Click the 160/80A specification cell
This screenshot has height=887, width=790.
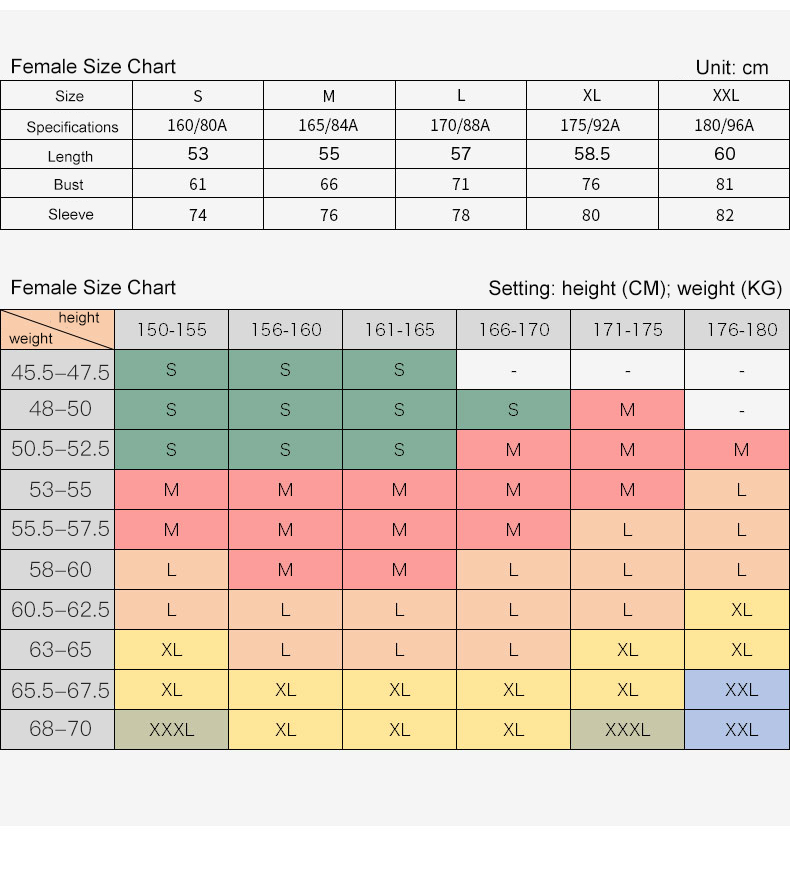(x=198, y=126)
